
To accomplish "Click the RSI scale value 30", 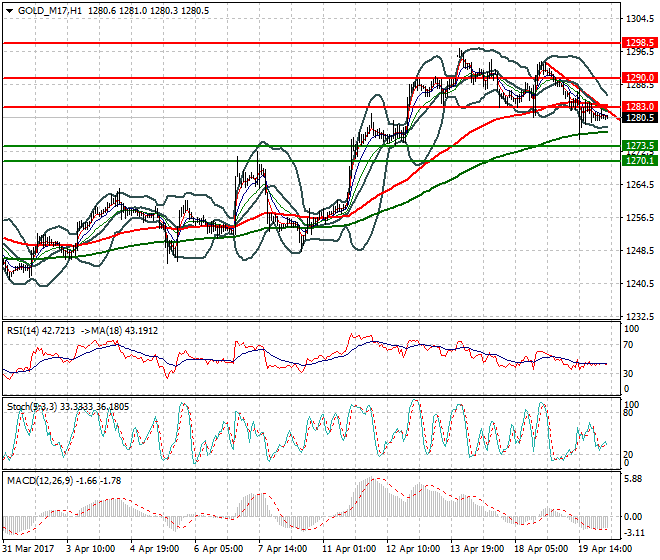I will click(628, 374).
